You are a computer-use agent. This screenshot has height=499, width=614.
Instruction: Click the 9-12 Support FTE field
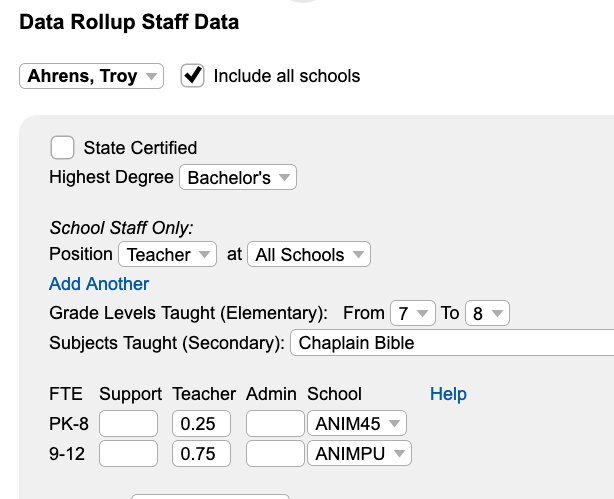pyautogui.click(x=128, y=454)
